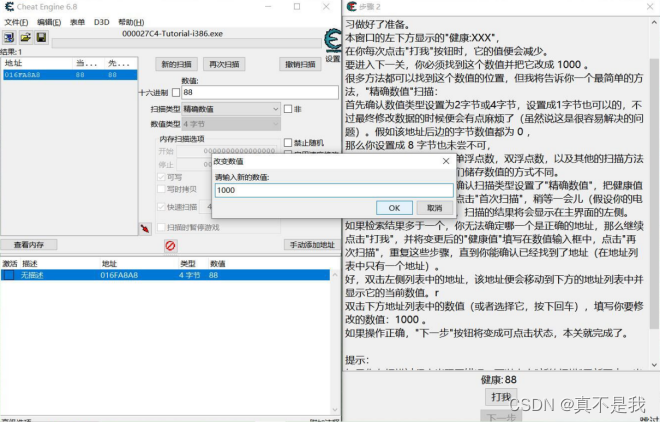Click the 类型 column header in address table
This screenshot has height=423, width=661.
point(188,264)
